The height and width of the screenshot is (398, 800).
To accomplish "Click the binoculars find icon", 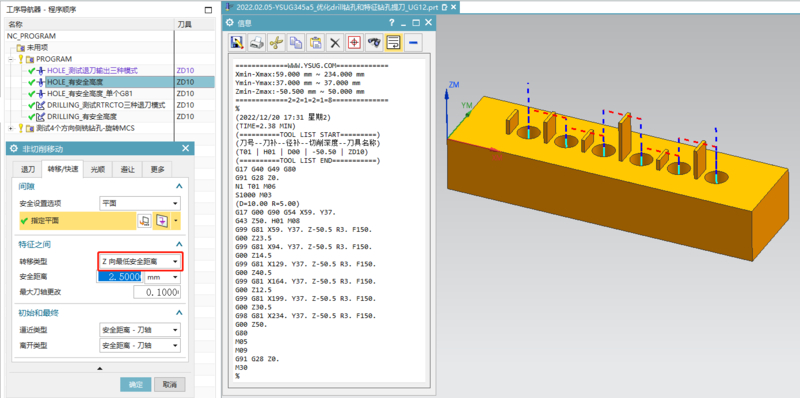I will tap(373, 43).
